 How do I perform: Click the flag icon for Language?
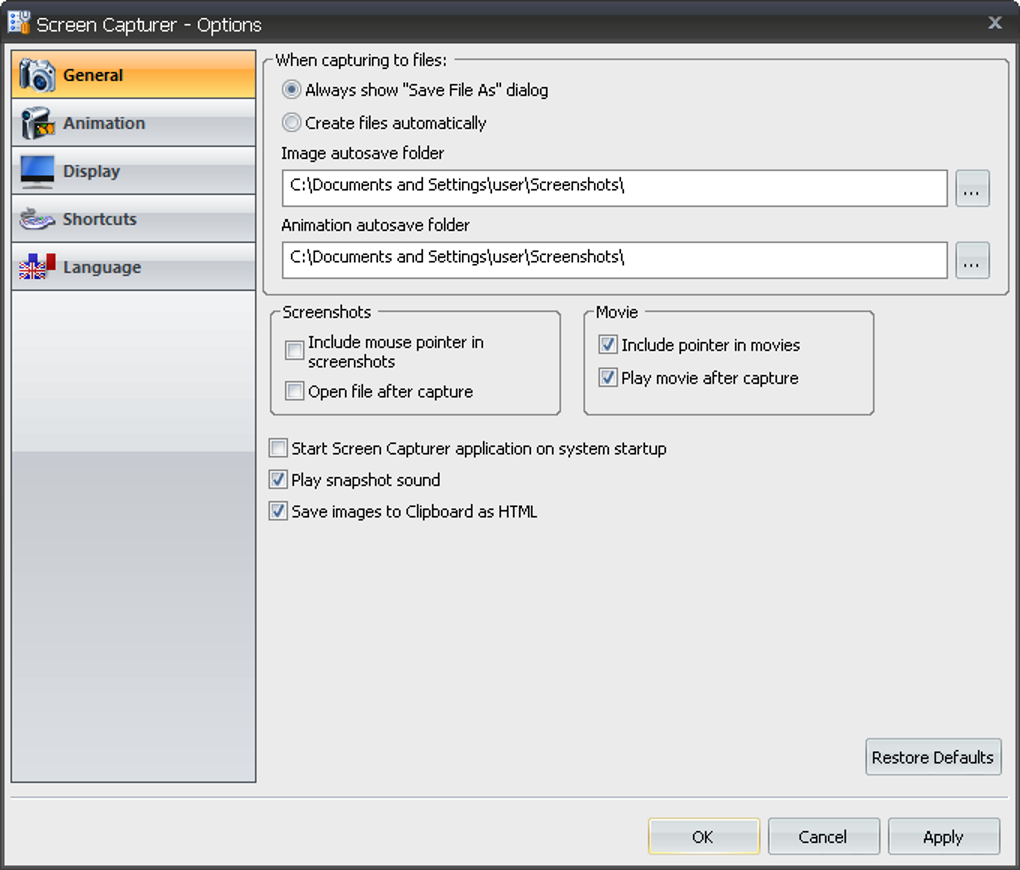coord(38,267)
